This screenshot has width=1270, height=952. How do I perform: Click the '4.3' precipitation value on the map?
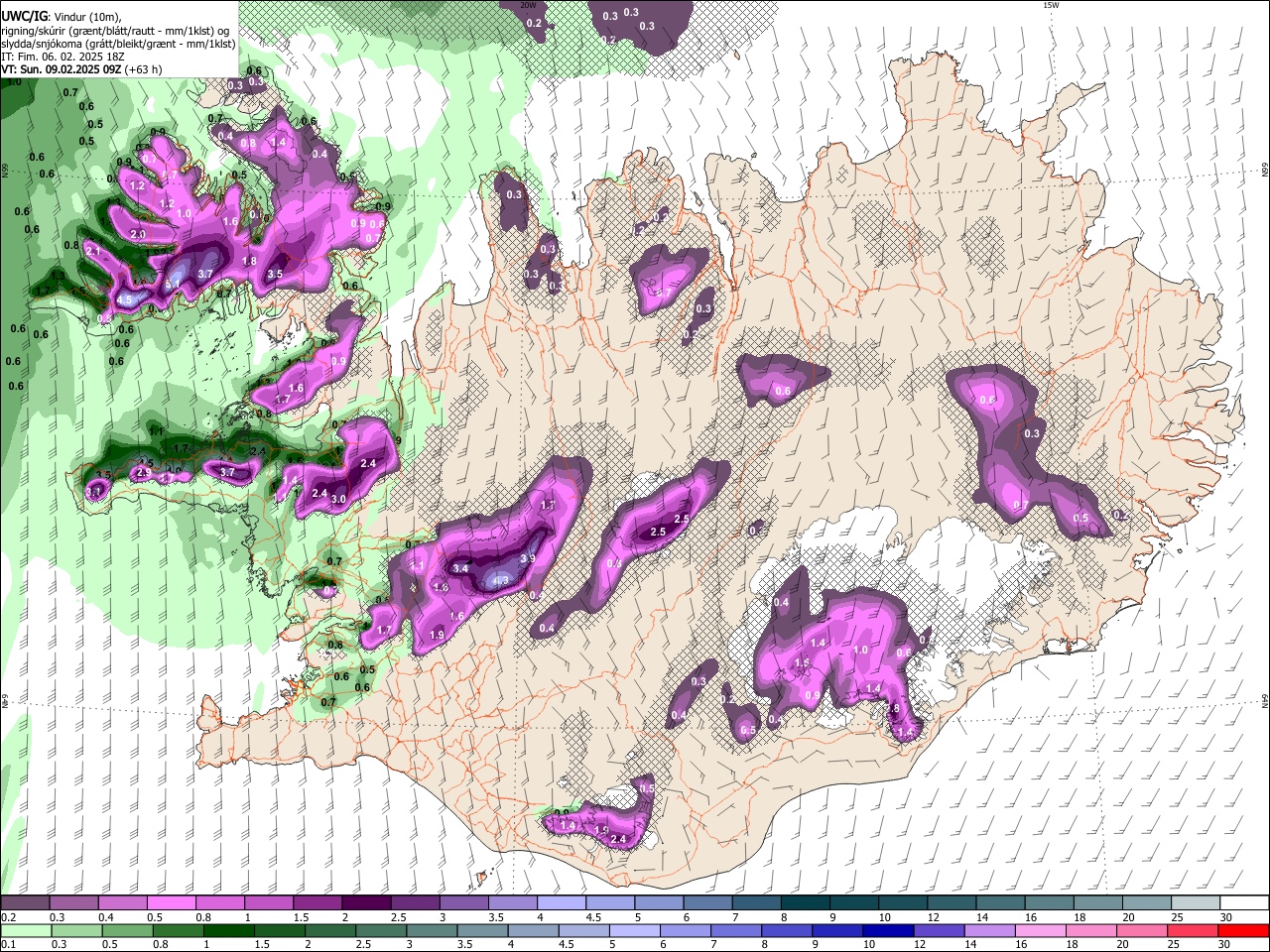500,580
